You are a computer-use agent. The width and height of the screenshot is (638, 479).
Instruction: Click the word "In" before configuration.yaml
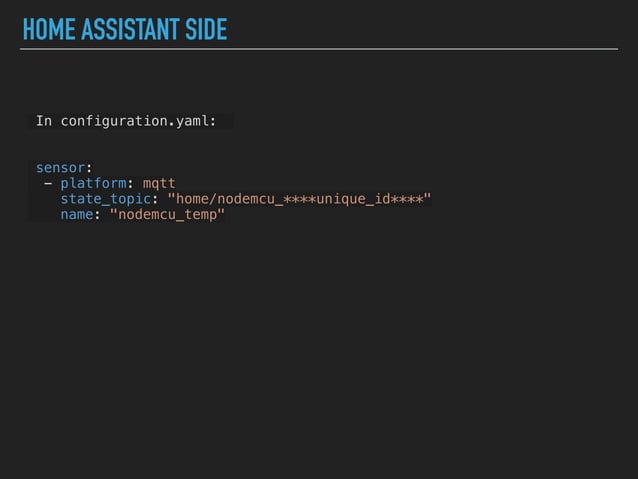click(44, 121)
